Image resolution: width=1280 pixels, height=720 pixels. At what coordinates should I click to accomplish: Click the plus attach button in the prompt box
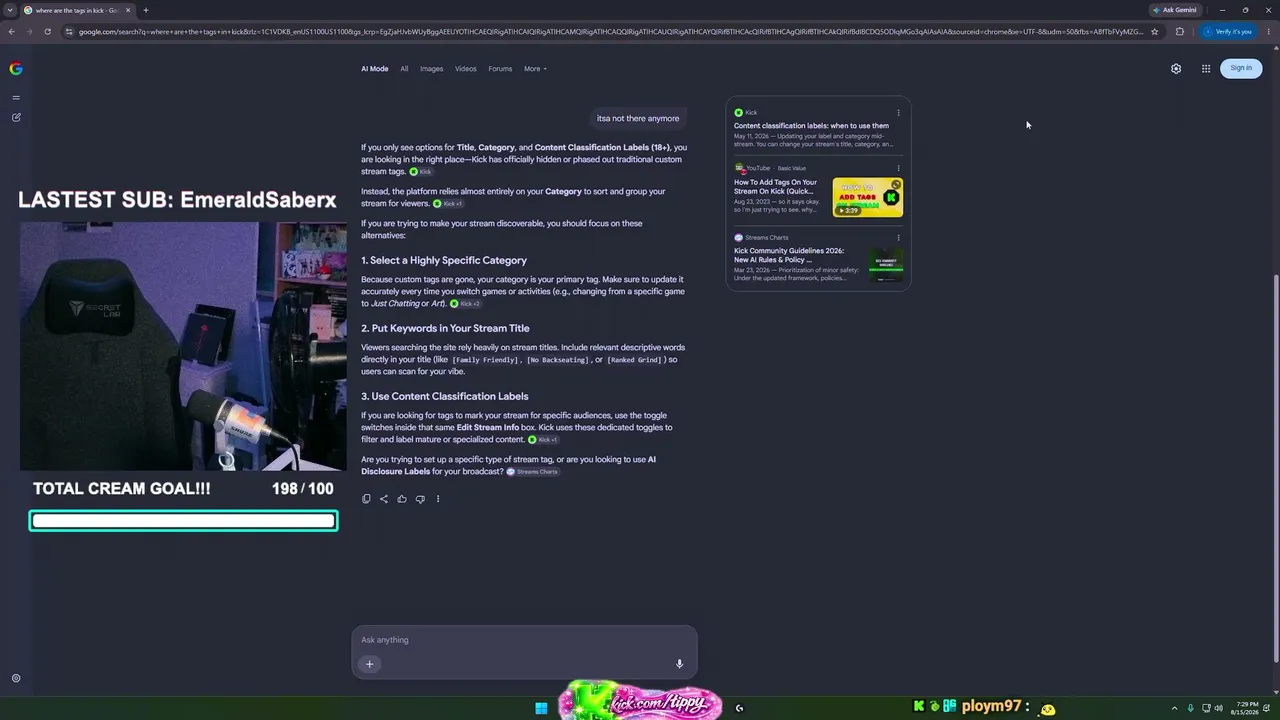[369, 664]
